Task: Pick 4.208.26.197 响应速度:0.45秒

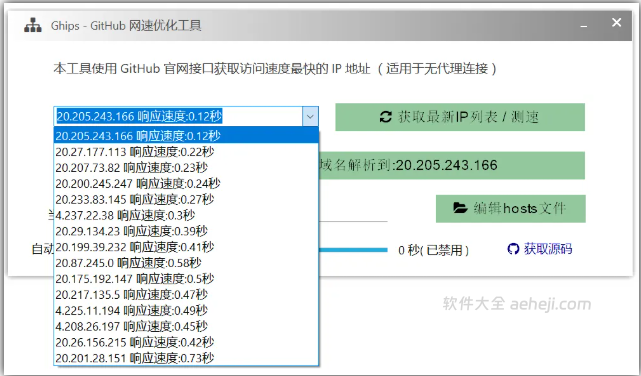Action: (186, 326)
